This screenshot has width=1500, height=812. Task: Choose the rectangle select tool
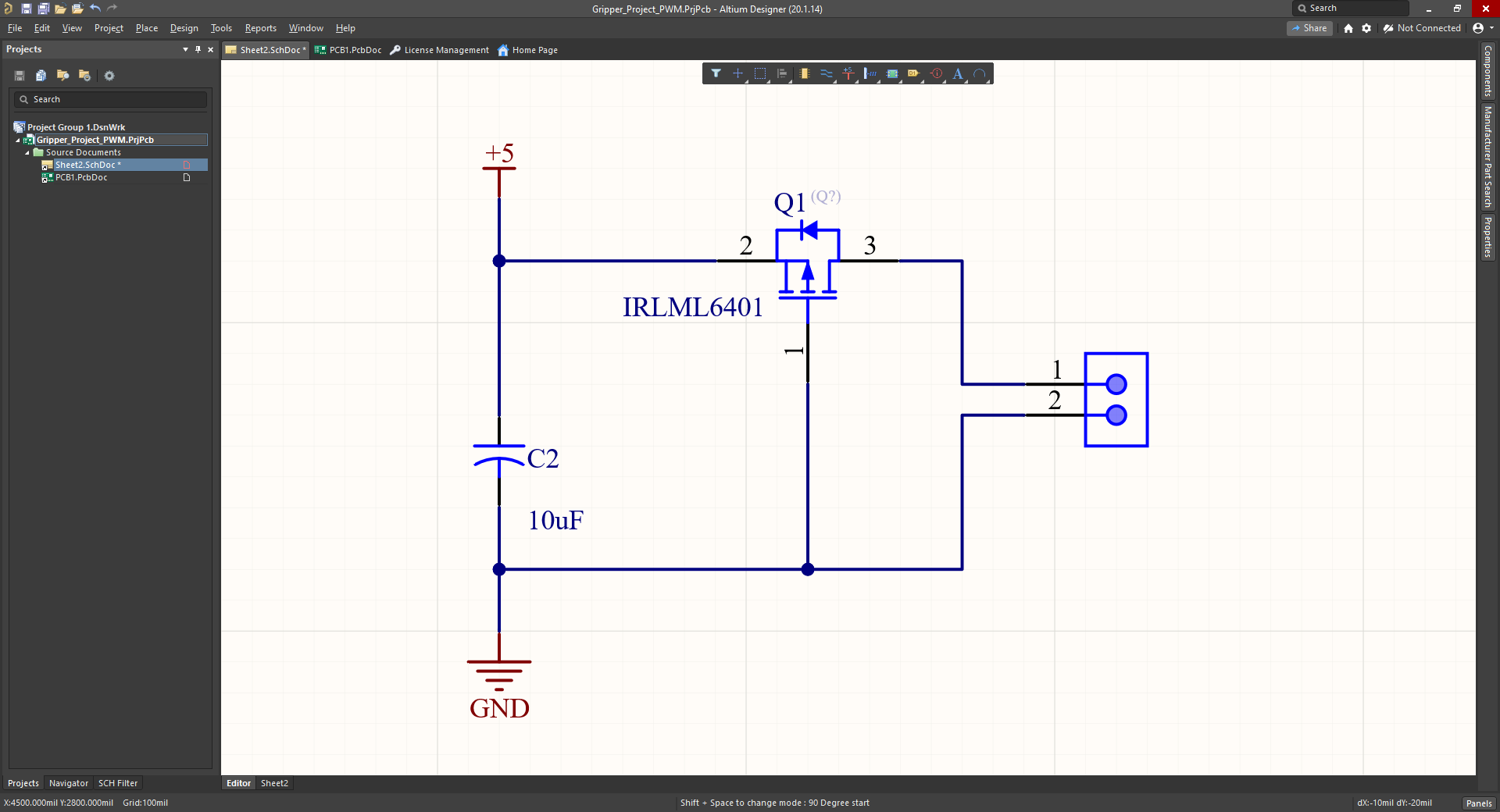(759, 73)
